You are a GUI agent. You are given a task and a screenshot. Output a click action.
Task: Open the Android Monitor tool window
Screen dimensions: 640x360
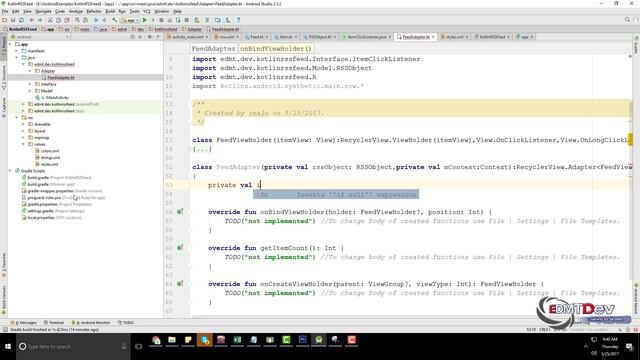point(91,322)
